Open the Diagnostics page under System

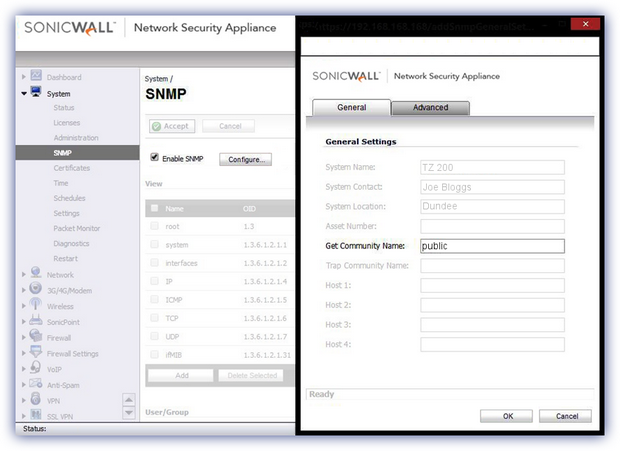click(71, 243)
